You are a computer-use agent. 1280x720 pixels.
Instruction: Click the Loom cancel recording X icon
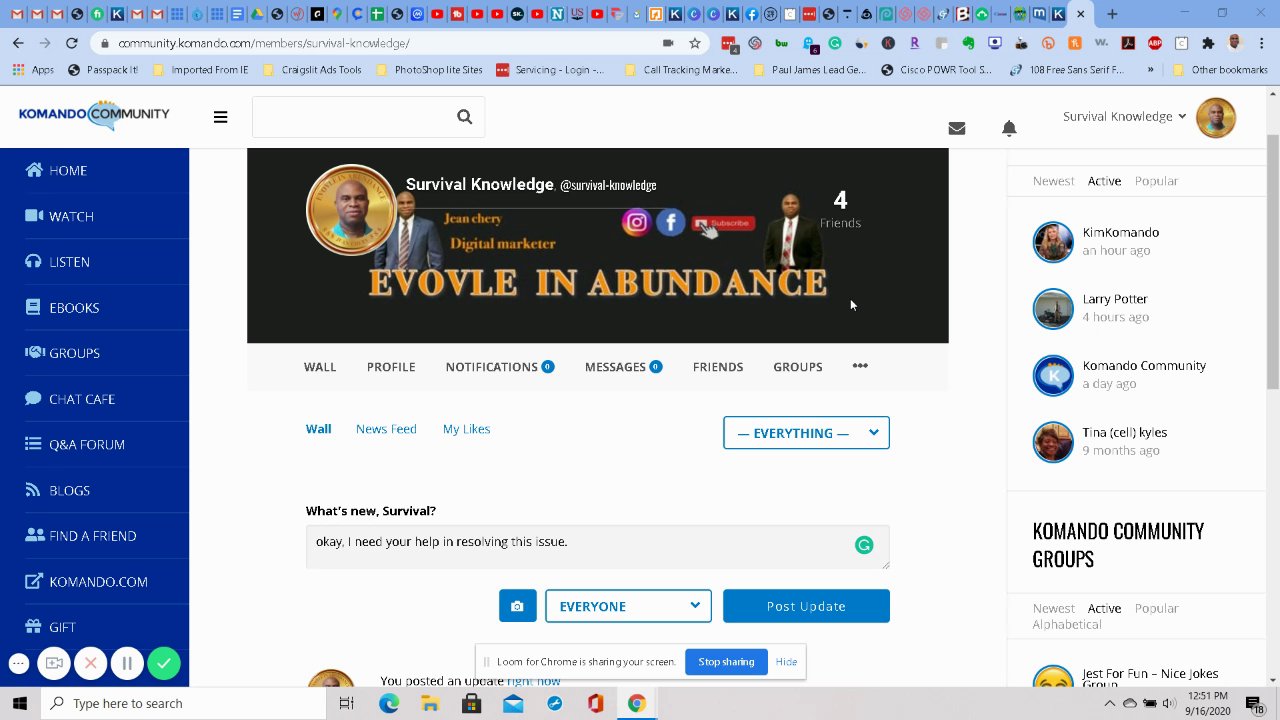tap(90, 663)
